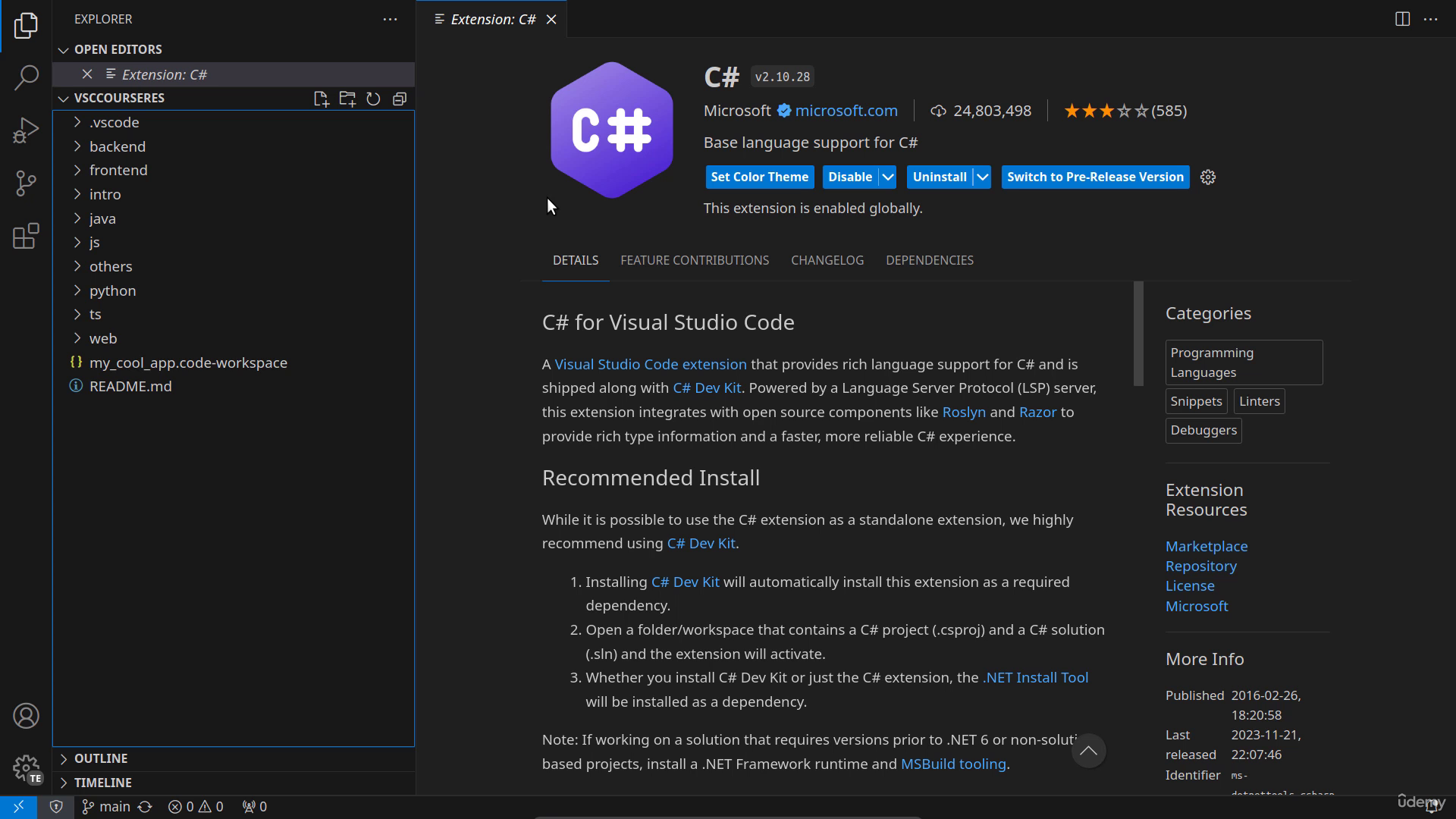Click Switch to Pre-Release Version button

coord(1095,177)
